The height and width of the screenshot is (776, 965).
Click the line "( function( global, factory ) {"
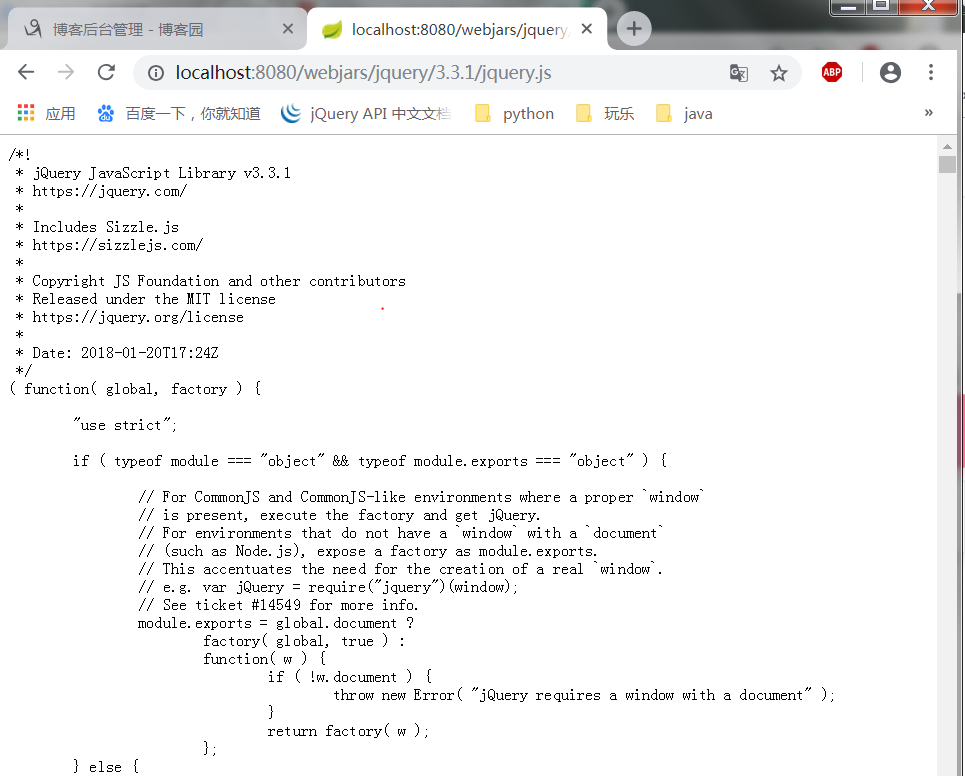(135, 389)
